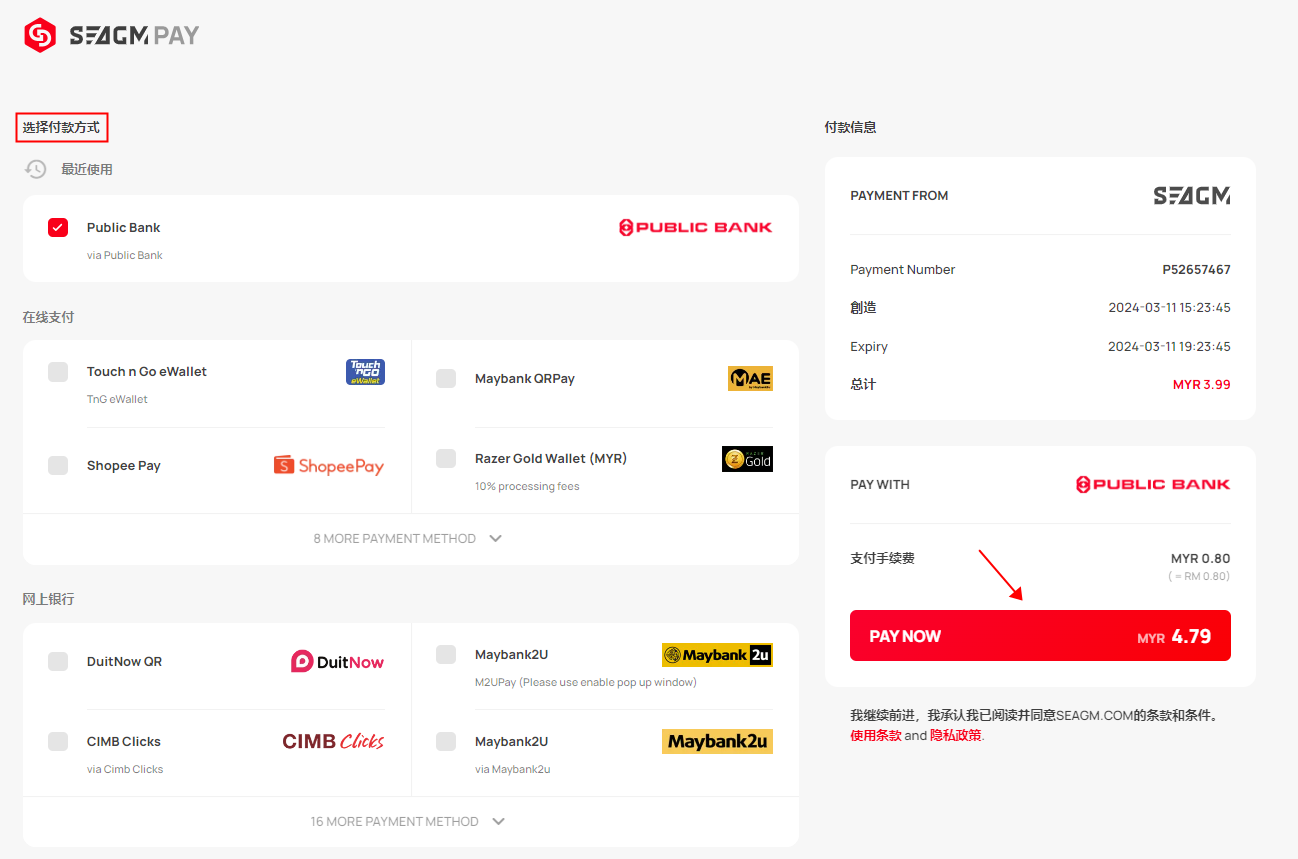Click the expiry time 2024-03-11 19:23:45
Screen dimensions: 1298x859
(x=1169, y=347)
